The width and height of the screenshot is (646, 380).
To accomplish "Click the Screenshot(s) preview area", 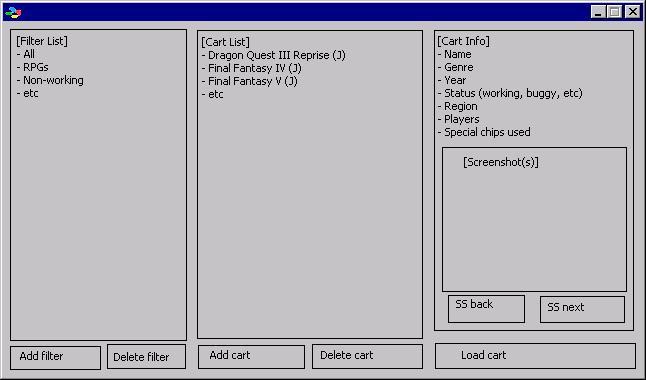I will pos(534,219).
